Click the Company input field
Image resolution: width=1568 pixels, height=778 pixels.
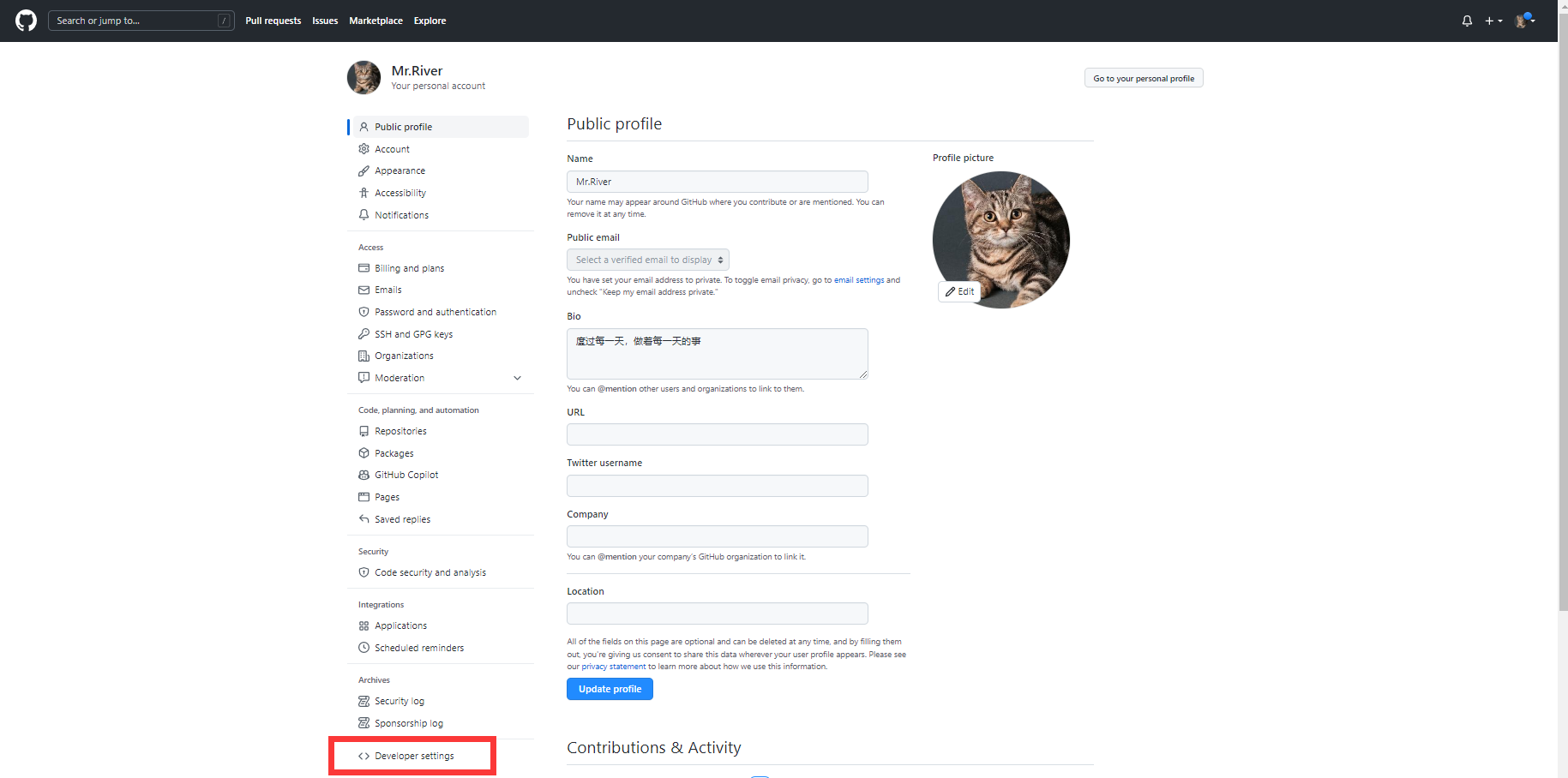pyautogui.click(x=718, y=536)
